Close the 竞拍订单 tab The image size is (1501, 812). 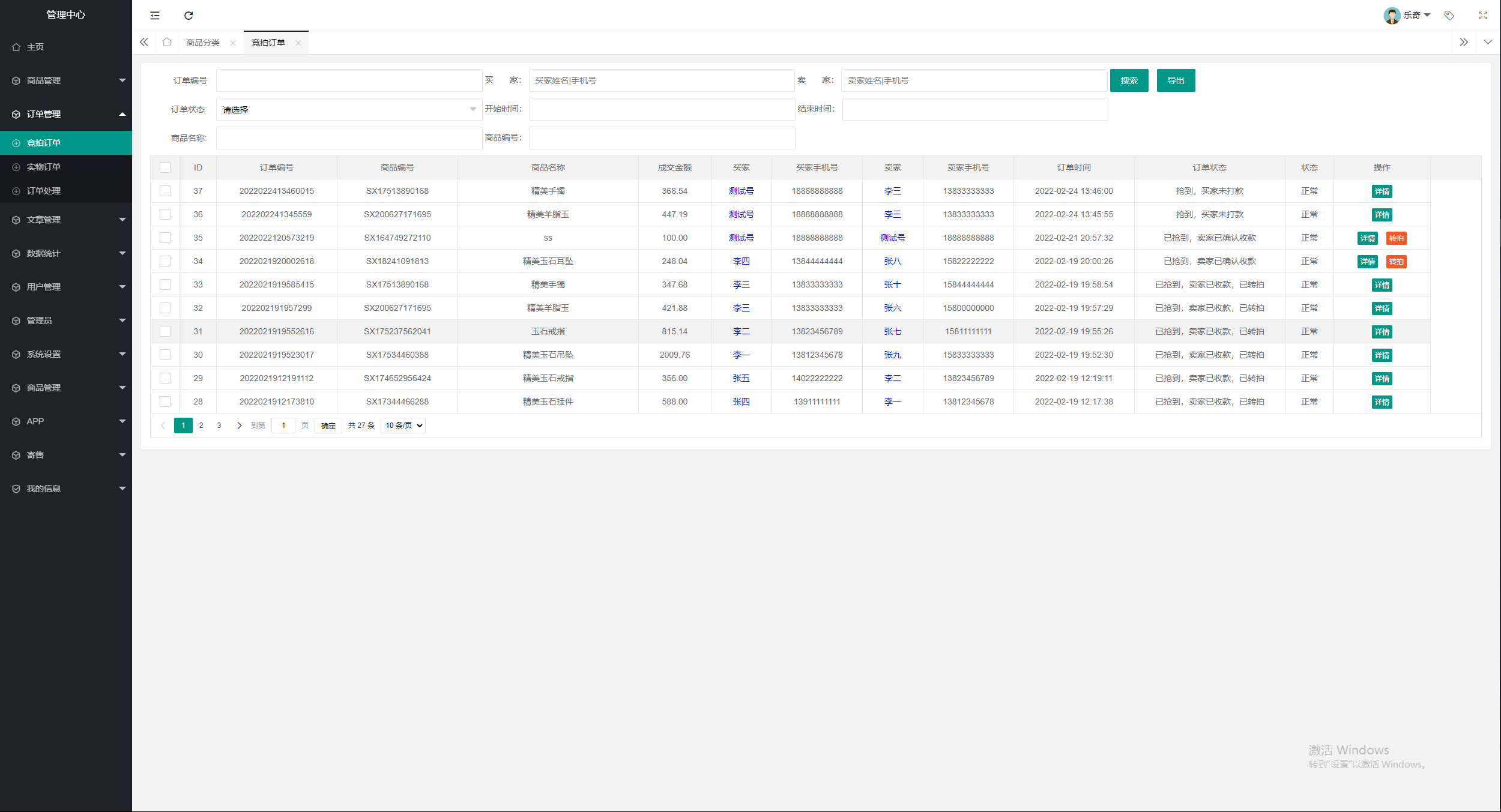pos(298,43)
